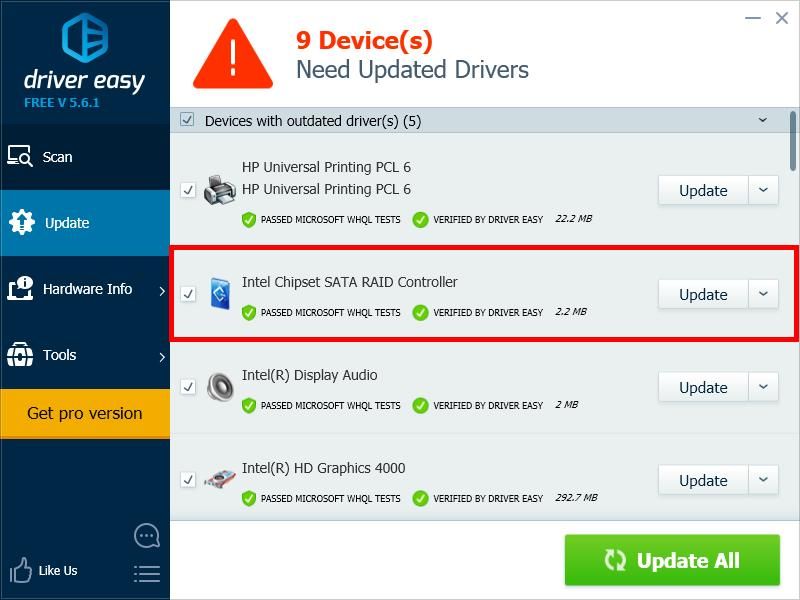The image size is (800, 600).
Task: Click the Intel HD Graphics 4000 card icon
Action: [220, 480]
